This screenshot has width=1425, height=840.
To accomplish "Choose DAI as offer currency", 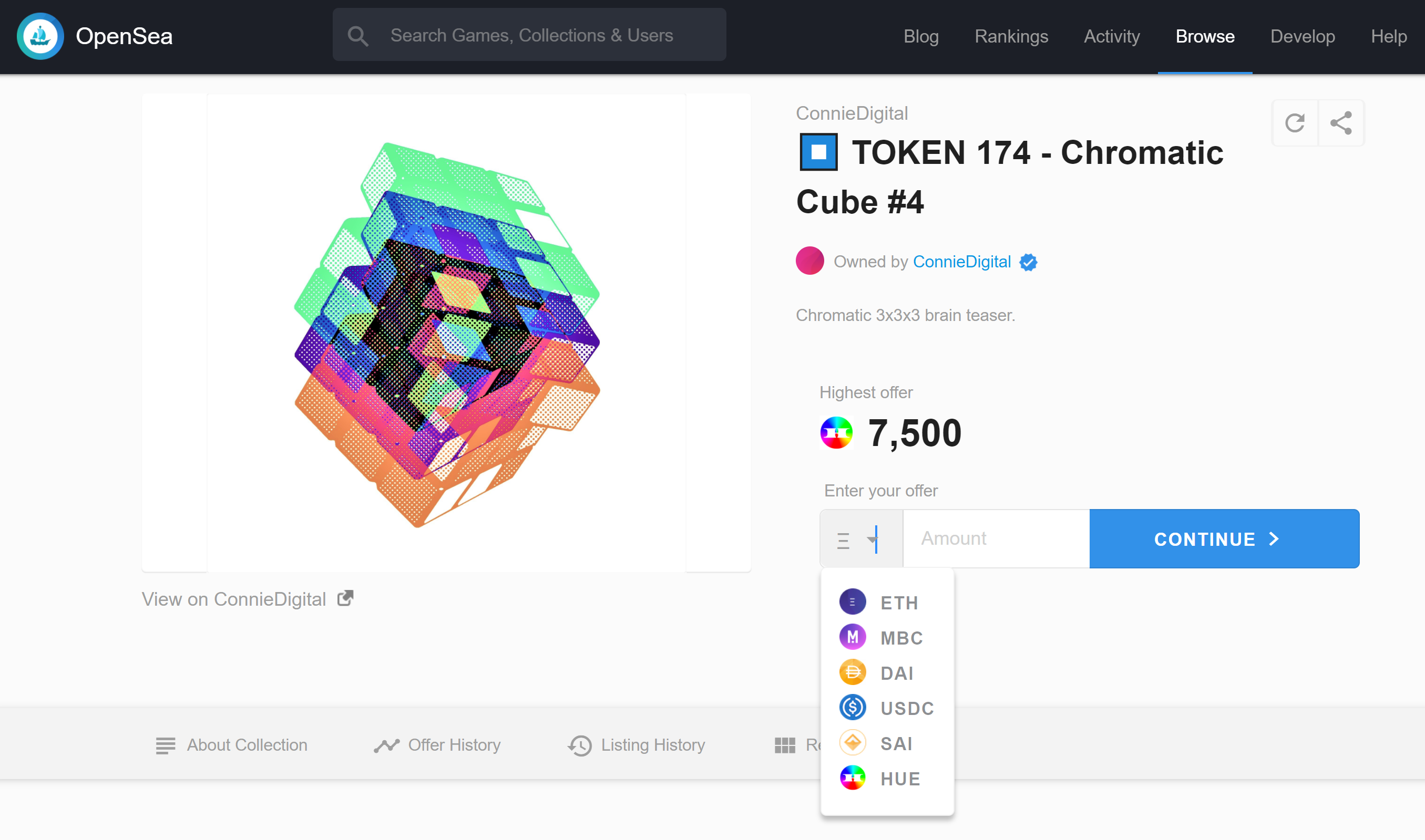I will click(887, 672).
